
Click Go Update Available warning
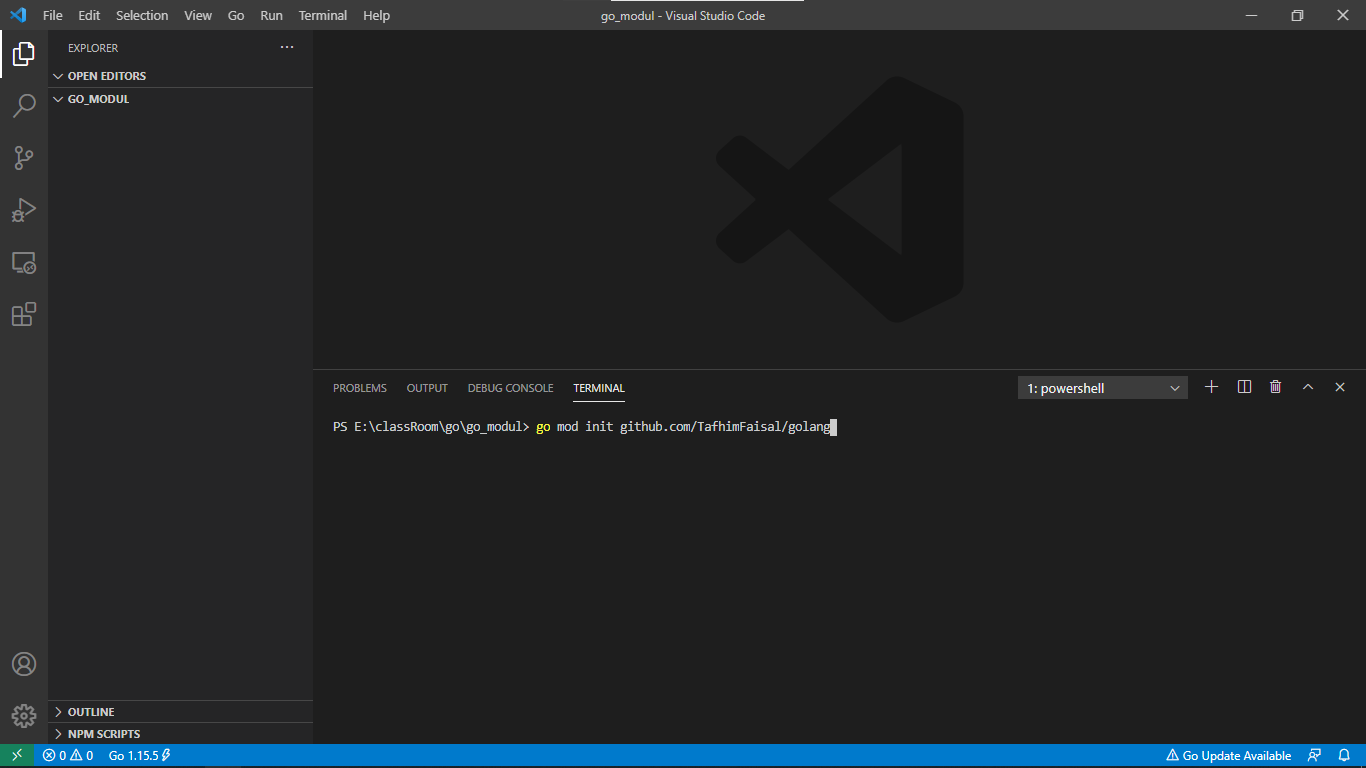(1229, 756)
